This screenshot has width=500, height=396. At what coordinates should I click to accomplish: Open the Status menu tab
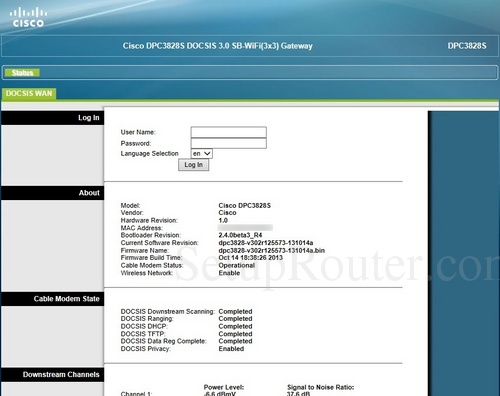point(22,73)
